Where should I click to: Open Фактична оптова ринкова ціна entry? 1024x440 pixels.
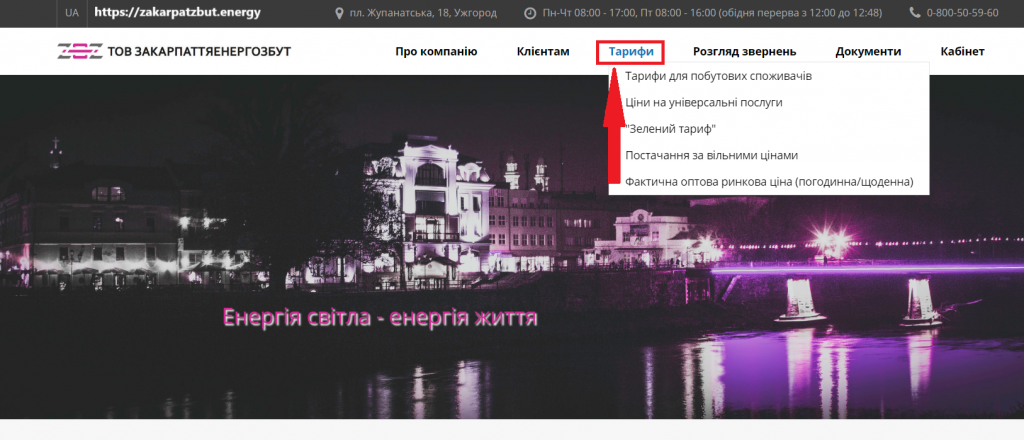[768, 182]
